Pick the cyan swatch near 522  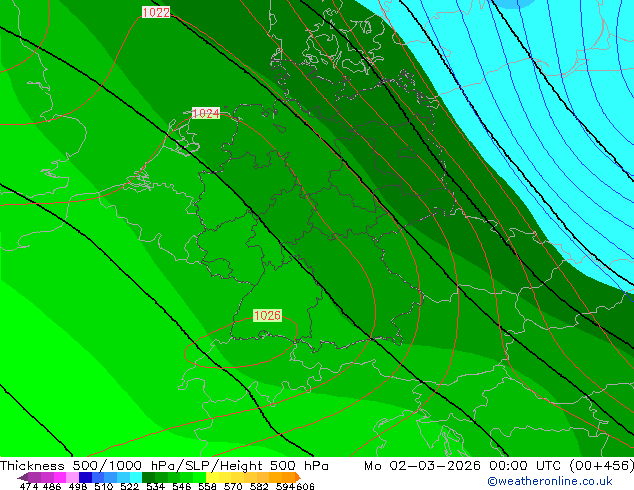click(x=136, y=477)
